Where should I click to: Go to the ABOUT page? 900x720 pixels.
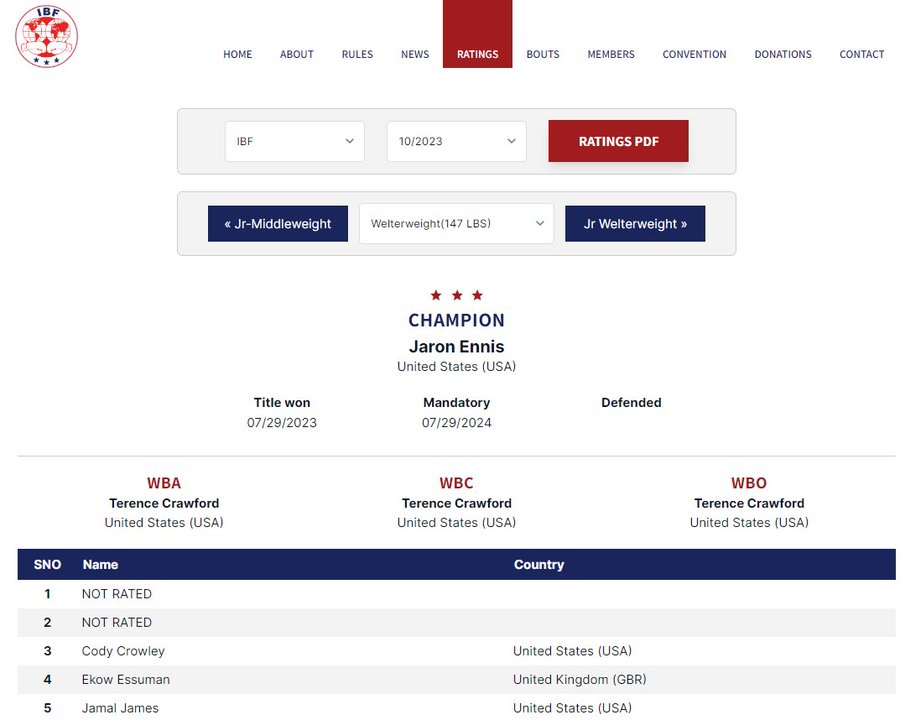coord(297,54)
